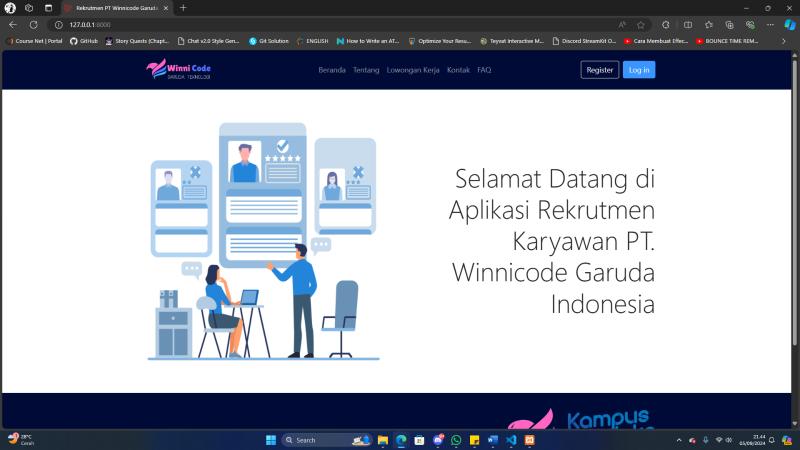
Task: Click the Log in button
Action: 638,70
